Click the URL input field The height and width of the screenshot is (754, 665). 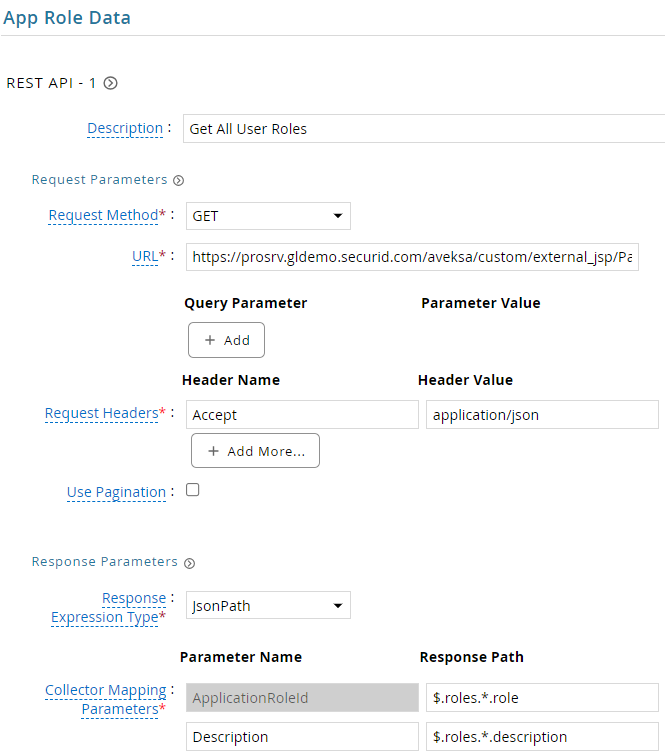point(412,257)
